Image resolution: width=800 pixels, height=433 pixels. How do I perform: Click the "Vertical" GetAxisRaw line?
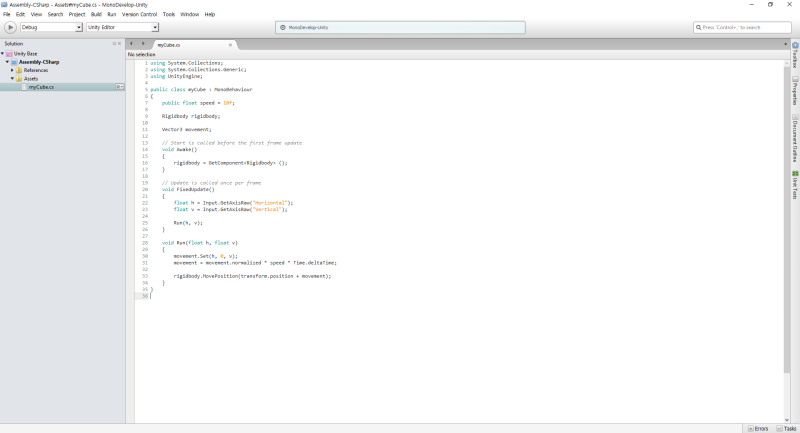(x=231, y=210)
